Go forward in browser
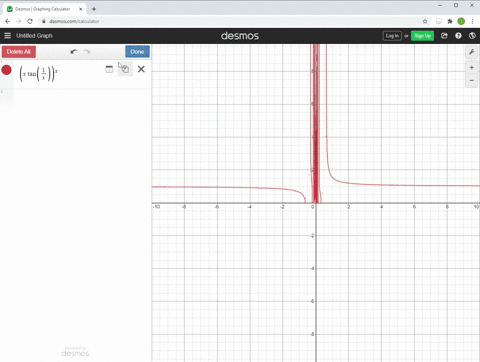The height and width of the screenshot is (362, 480). 19,21
